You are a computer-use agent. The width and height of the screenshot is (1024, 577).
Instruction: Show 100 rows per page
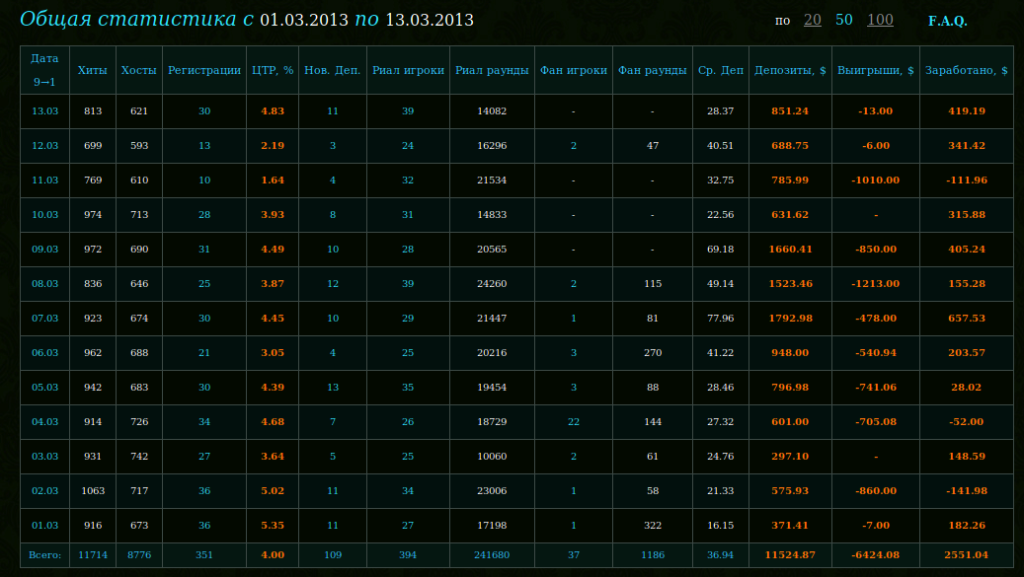coord(880,20)
